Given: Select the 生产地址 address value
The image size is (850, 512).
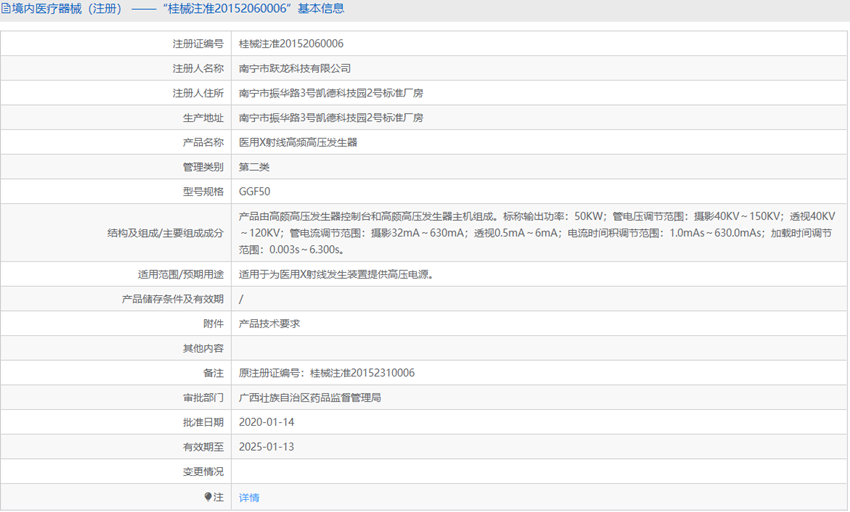Looking at the screenshot, I should click(x=331, y=118).
